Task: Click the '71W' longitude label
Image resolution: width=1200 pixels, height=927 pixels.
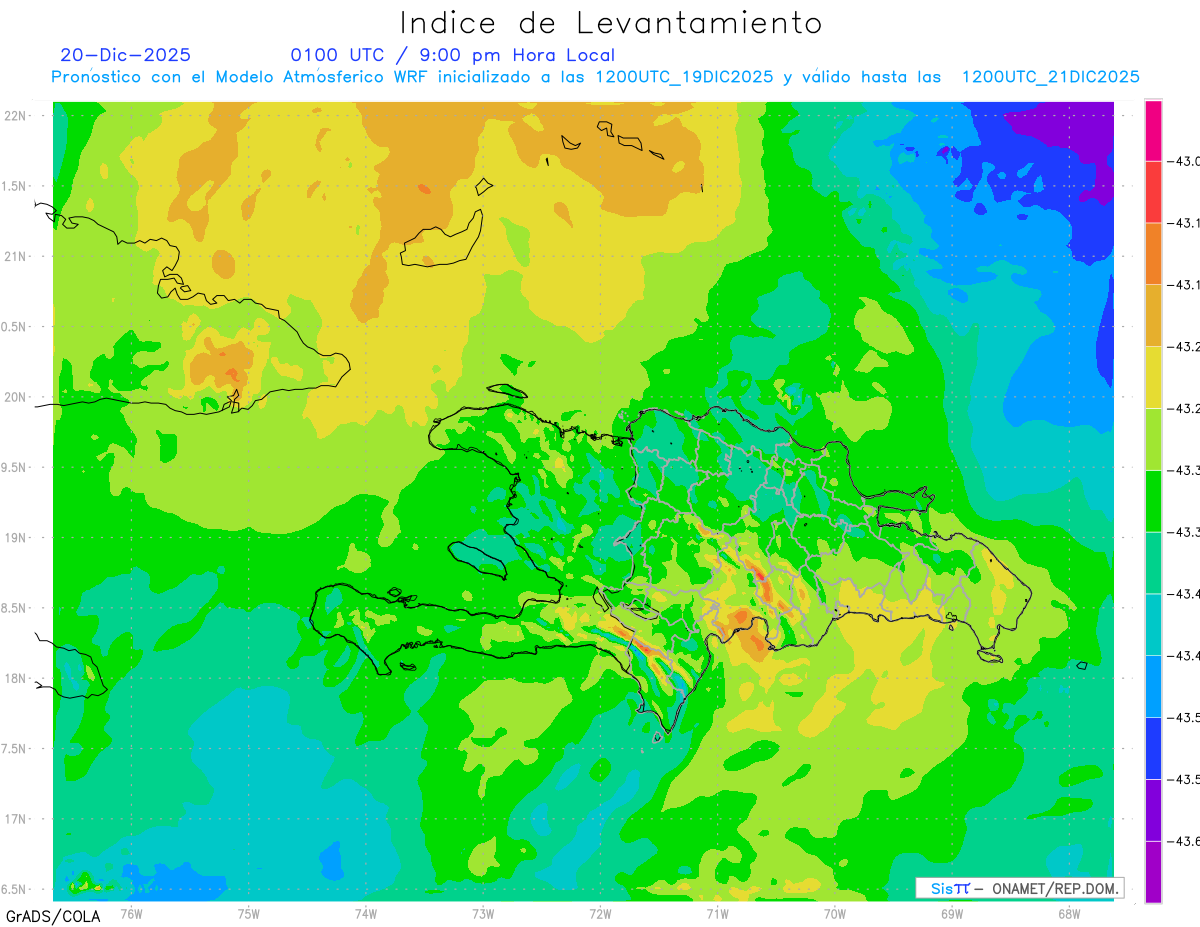Action: click(x=717, y=913)
